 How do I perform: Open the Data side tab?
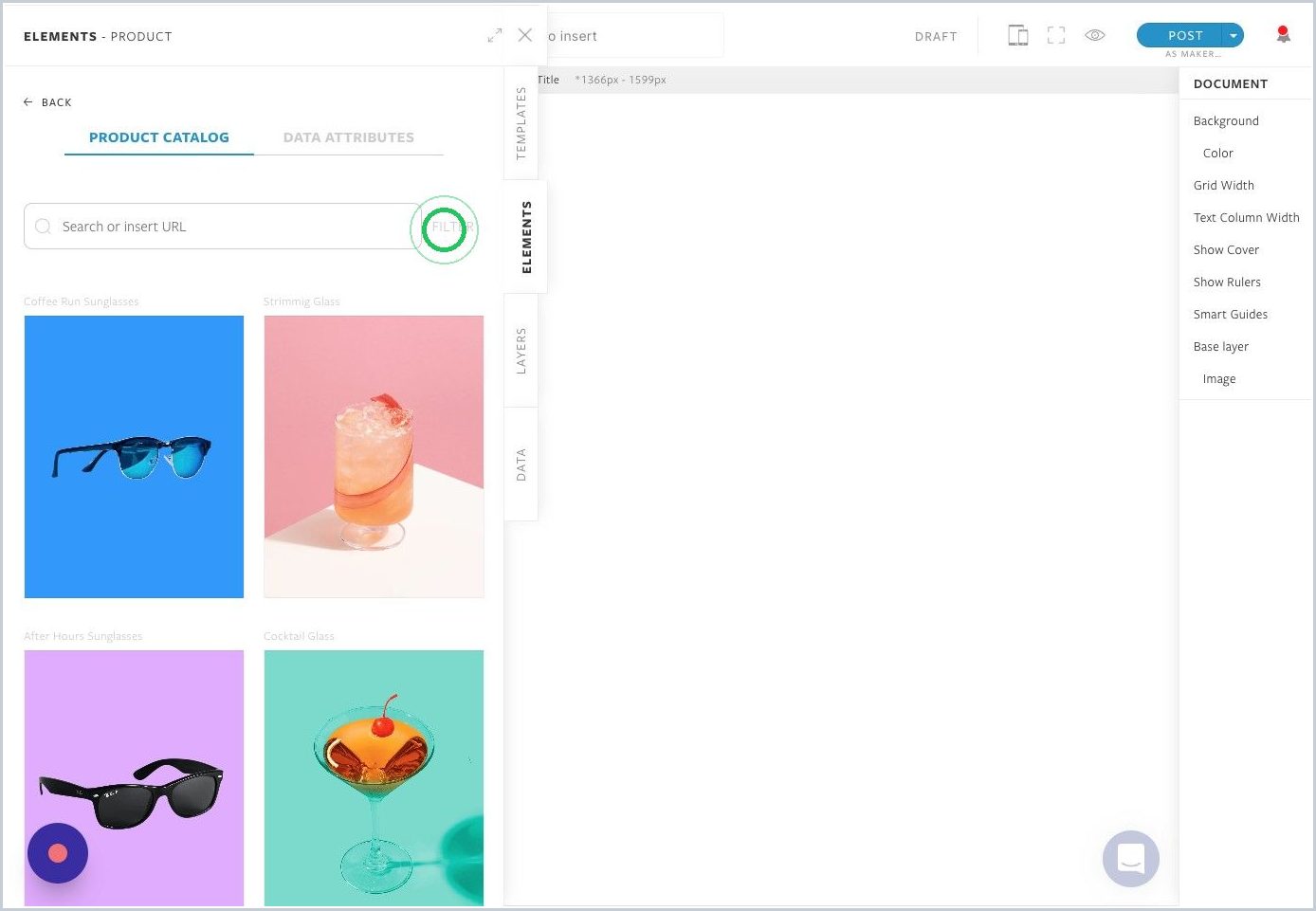point(521,465)
